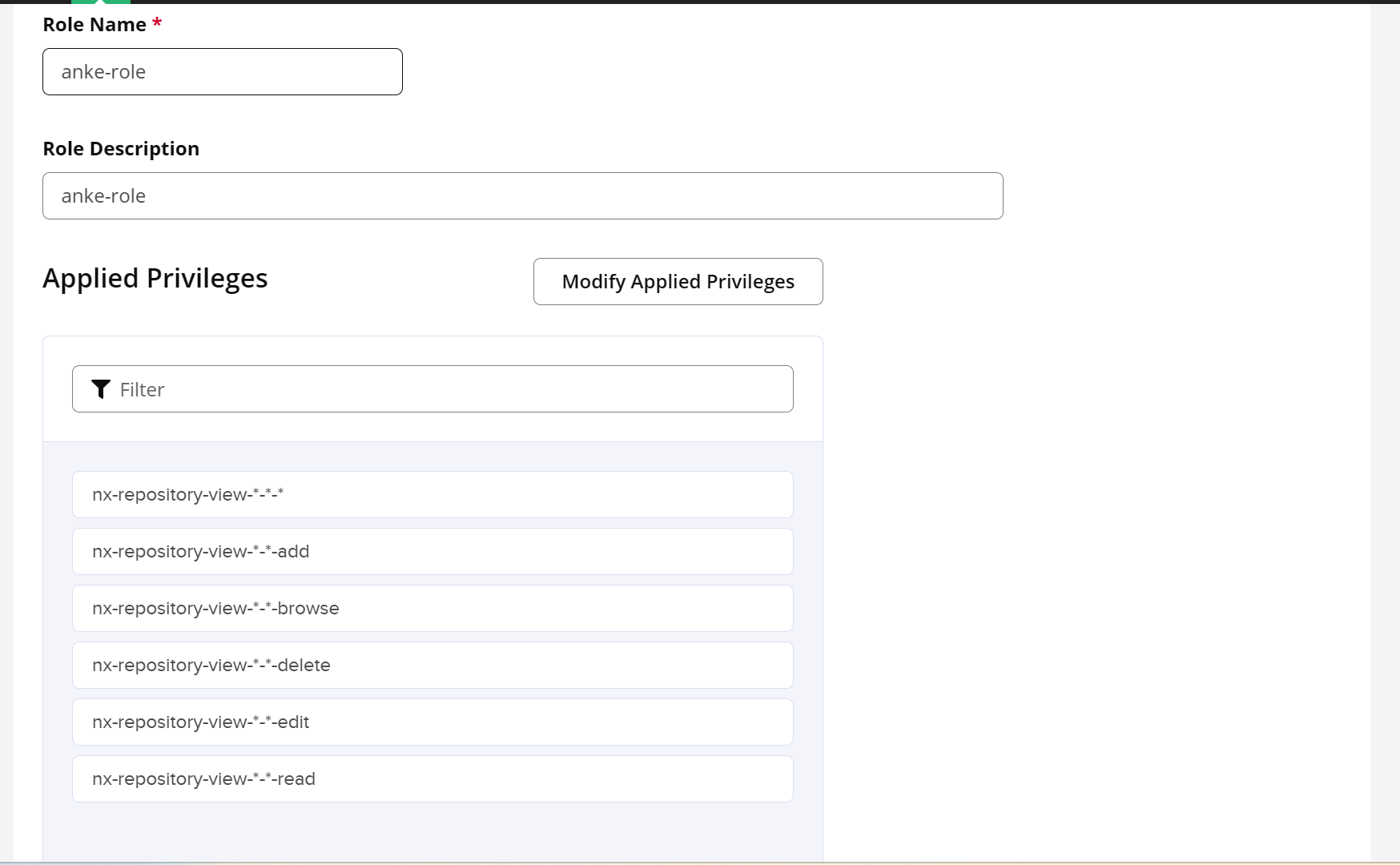1400x865 pixels.
Task: Click the gray margin strip on the right edge
Action: (x=1385, y=432)
